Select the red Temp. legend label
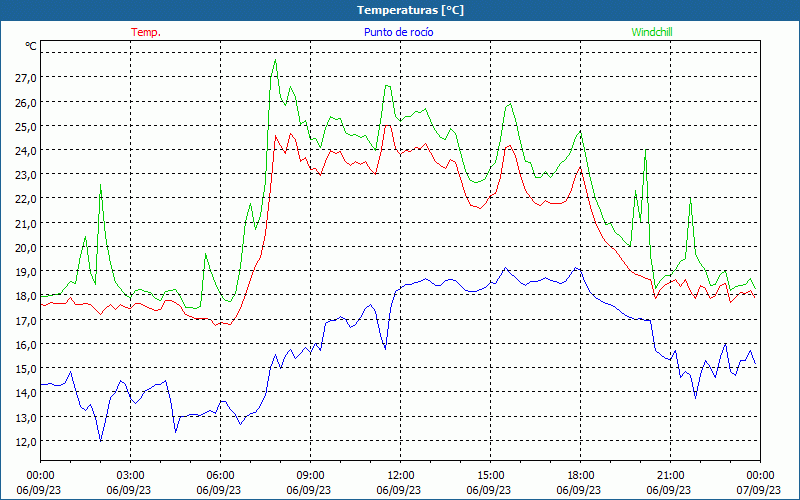Image resolution: width=800 pixels, height=500 pixels. point(146,32)
